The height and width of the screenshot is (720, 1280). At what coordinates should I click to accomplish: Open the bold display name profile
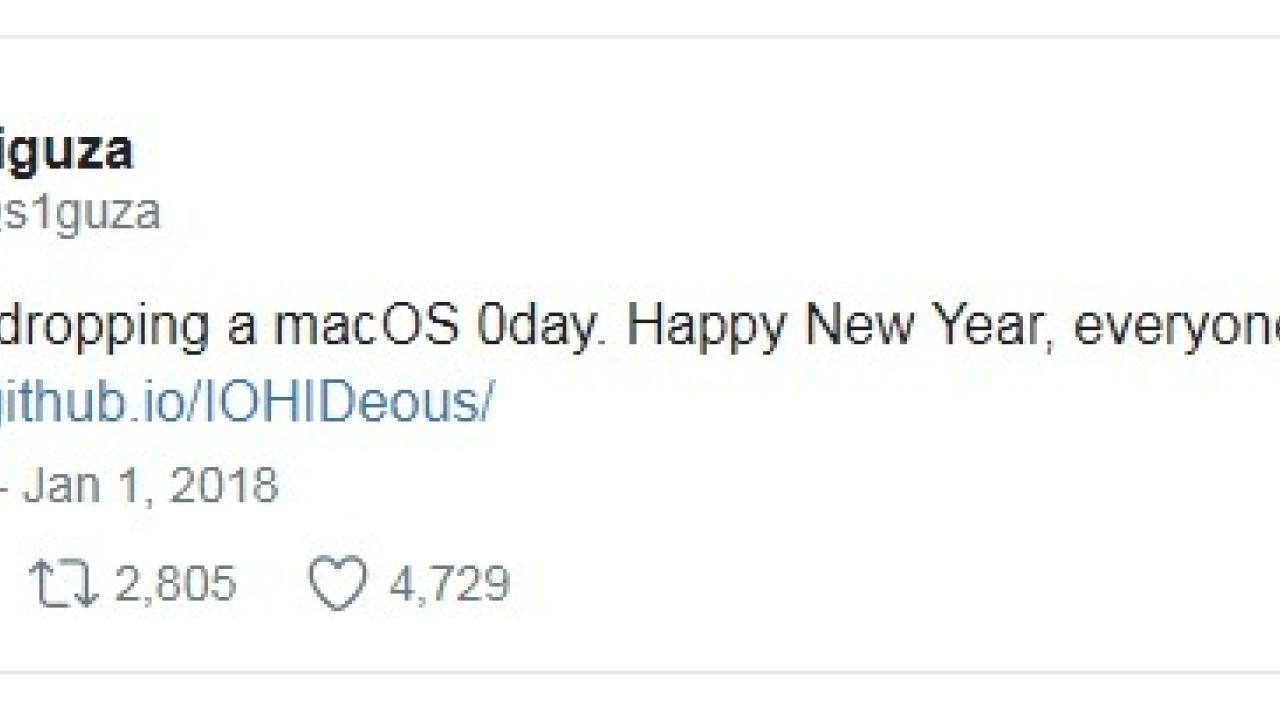[x=66, y=153]
